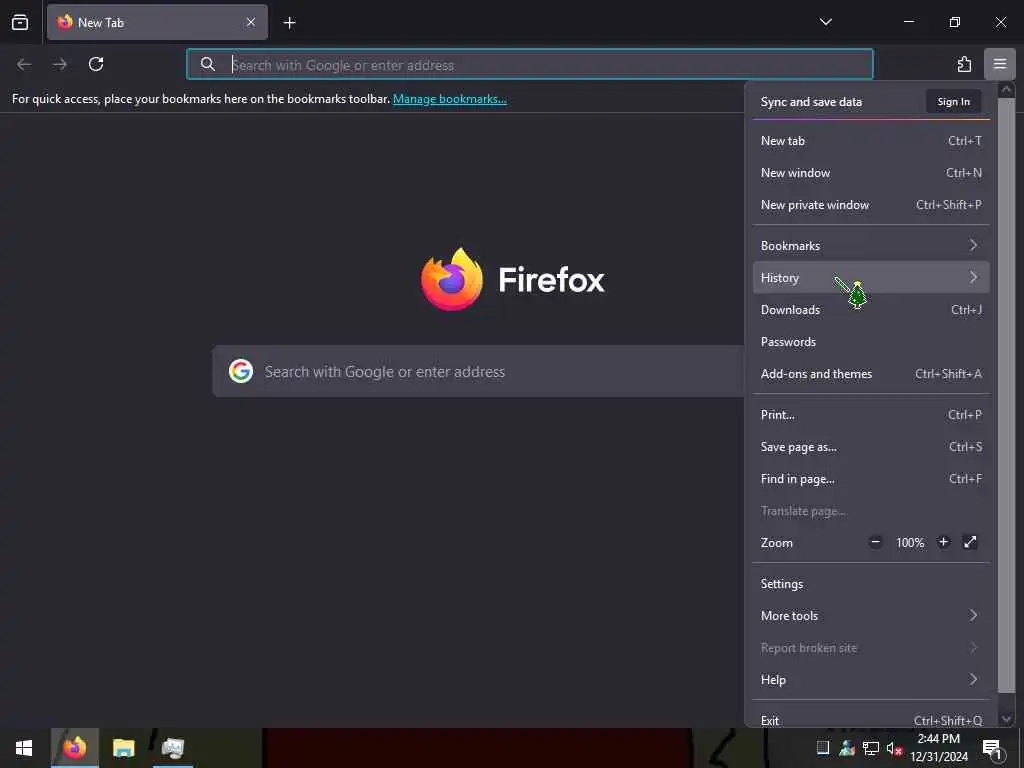The width and height of the screenshot is (1024, 768).
Task: Open the Manage bookmarks link
Action: (x=449, y=99)
